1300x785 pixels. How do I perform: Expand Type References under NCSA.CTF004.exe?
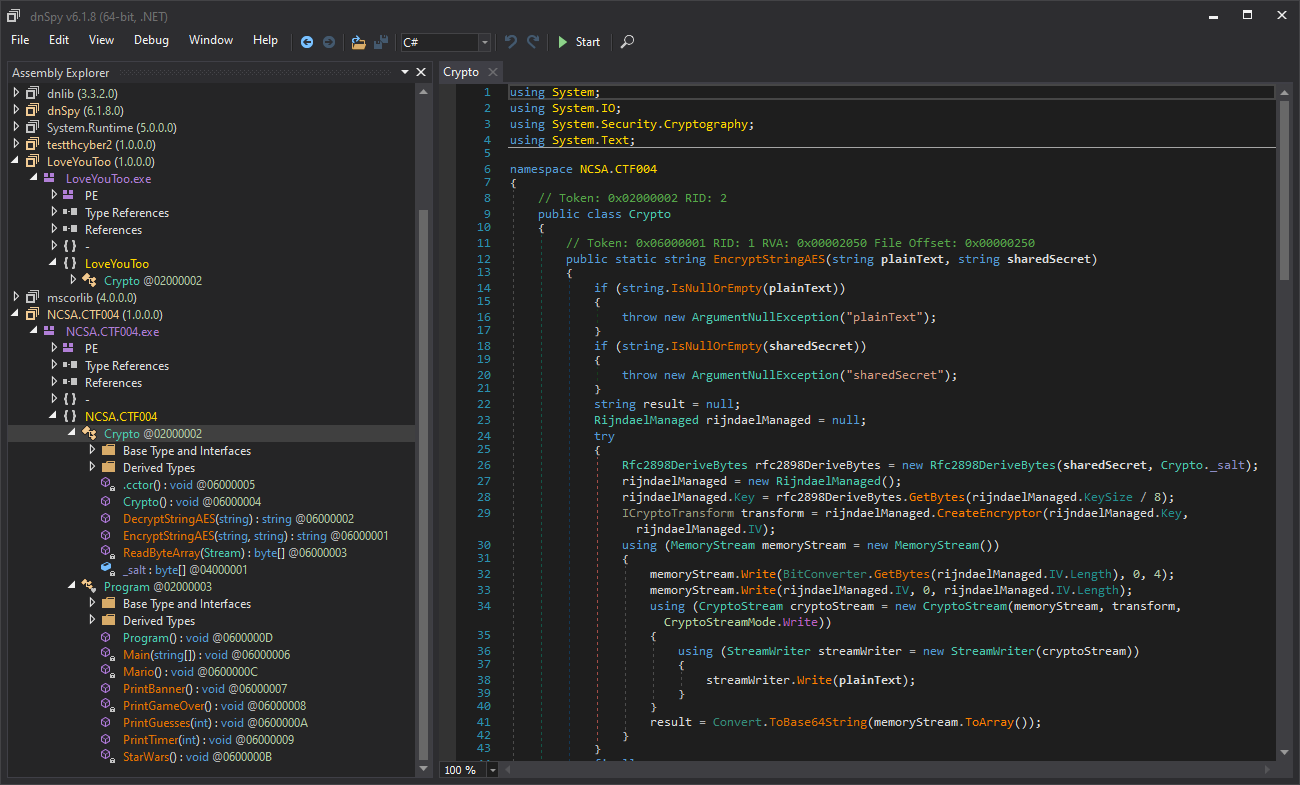54,365
